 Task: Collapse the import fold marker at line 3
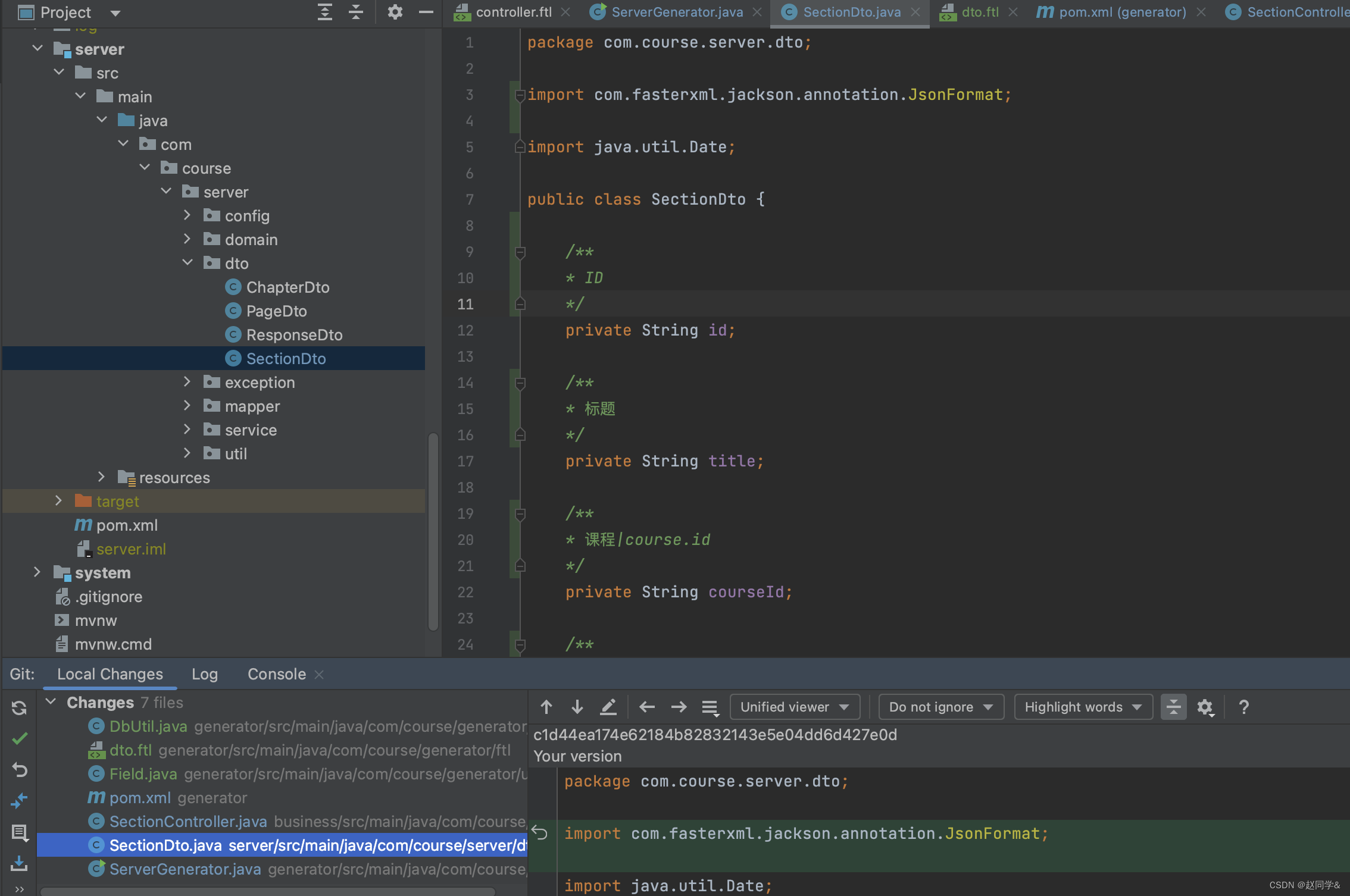(520, 95)
